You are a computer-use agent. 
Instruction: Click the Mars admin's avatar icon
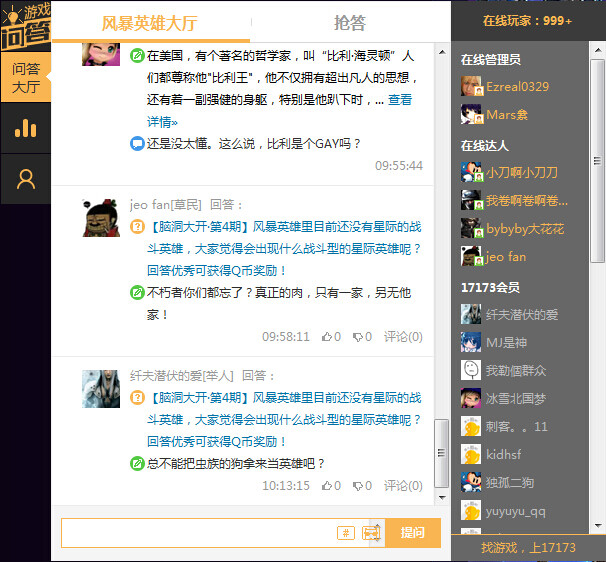(472, 114)
